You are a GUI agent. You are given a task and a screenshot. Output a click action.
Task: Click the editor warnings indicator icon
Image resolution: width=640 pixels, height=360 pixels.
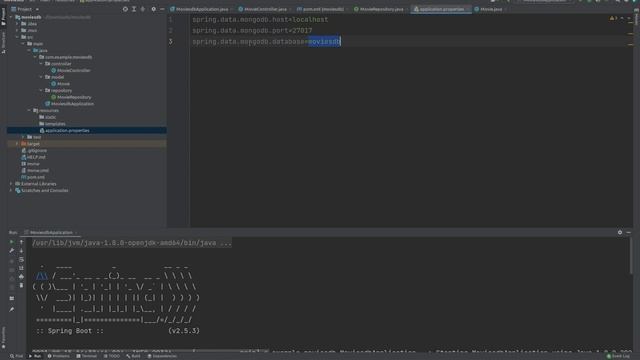click(x=613, y=18)
